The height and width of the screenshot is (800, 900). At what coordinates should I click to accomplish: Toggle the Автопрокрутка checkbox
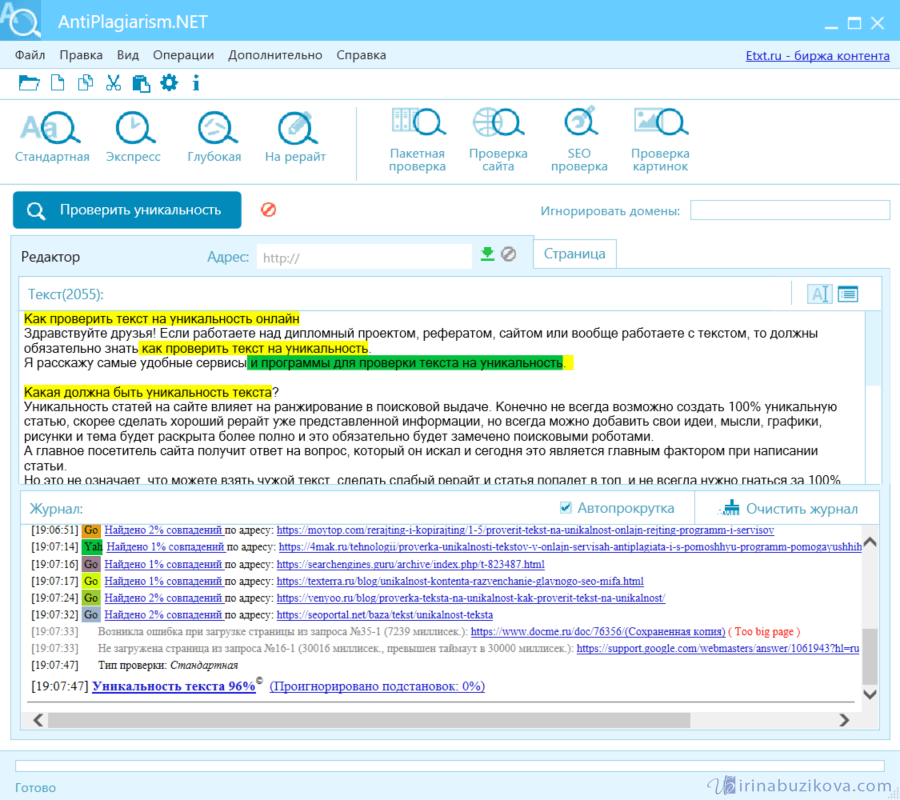click(x=566, y=507)
